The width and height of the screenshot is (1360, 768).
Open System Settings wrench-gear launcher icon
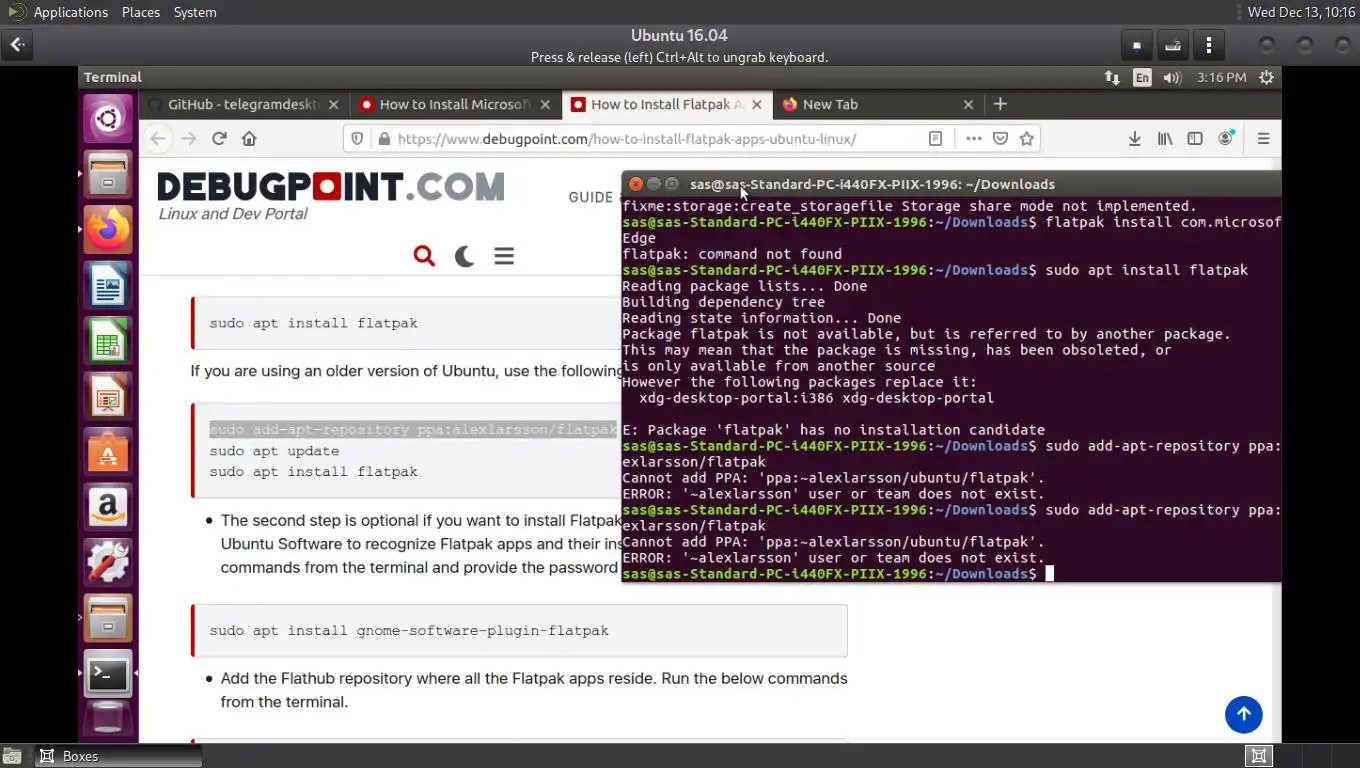point(108,562)
